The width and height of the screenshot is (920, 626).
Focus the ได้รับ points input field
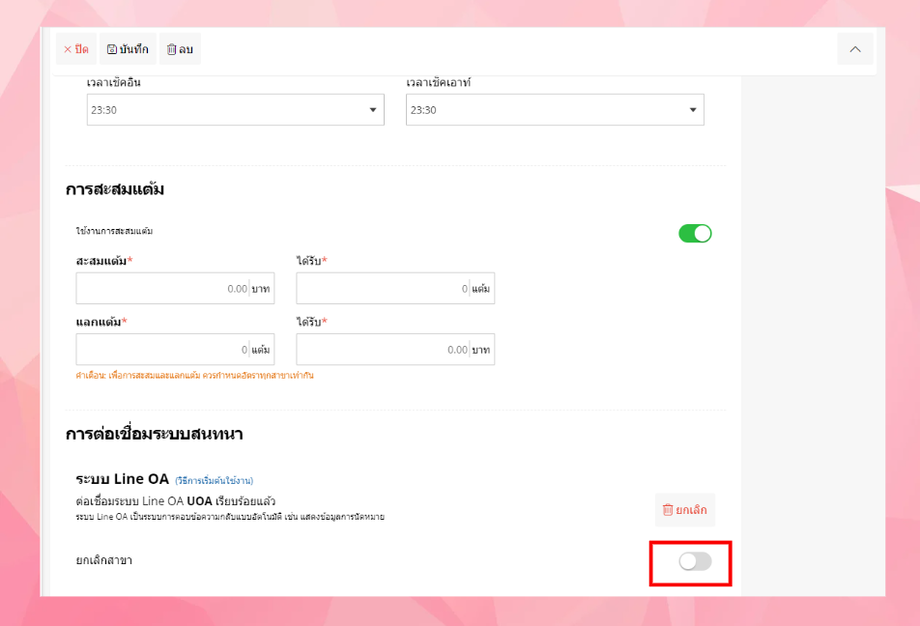pyautogui.click(x=395, y=288)
